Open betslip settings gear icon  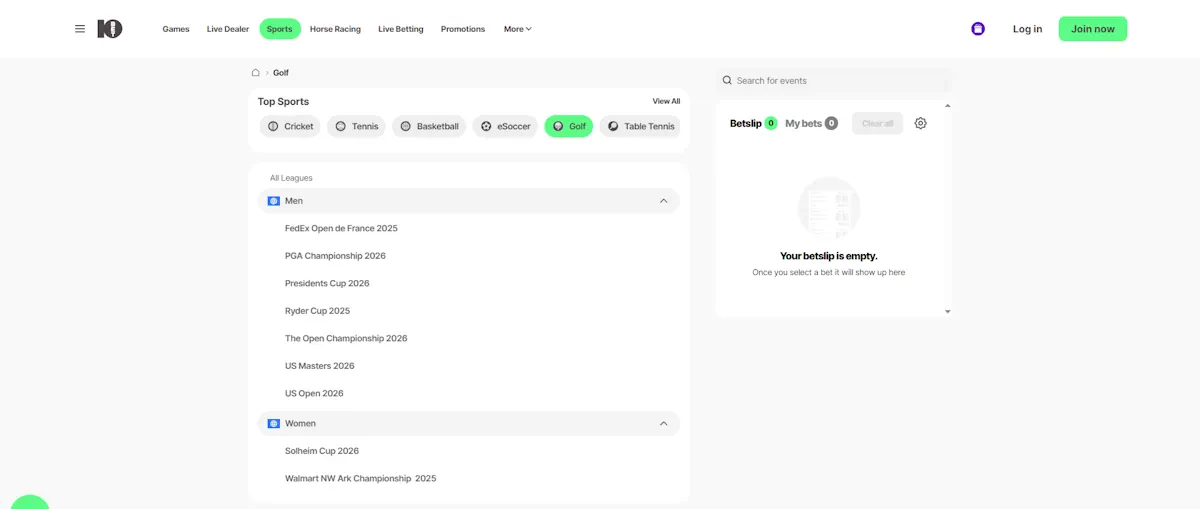[921, 123]
